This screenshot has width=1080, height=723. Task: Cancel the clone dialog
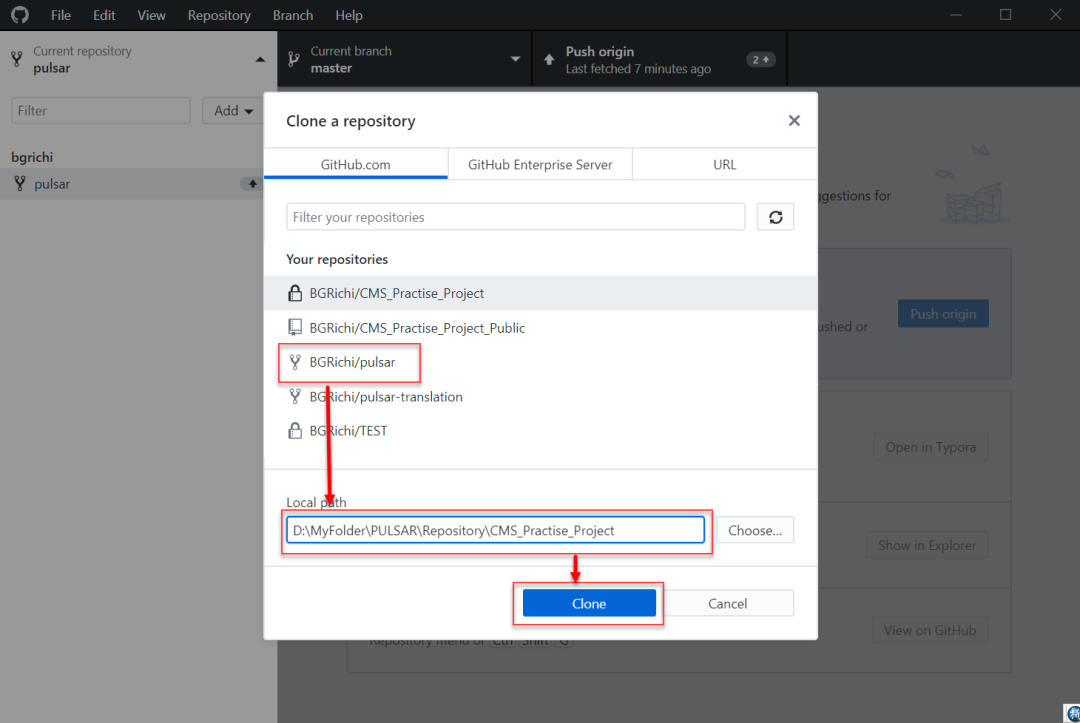pos(727,603)
